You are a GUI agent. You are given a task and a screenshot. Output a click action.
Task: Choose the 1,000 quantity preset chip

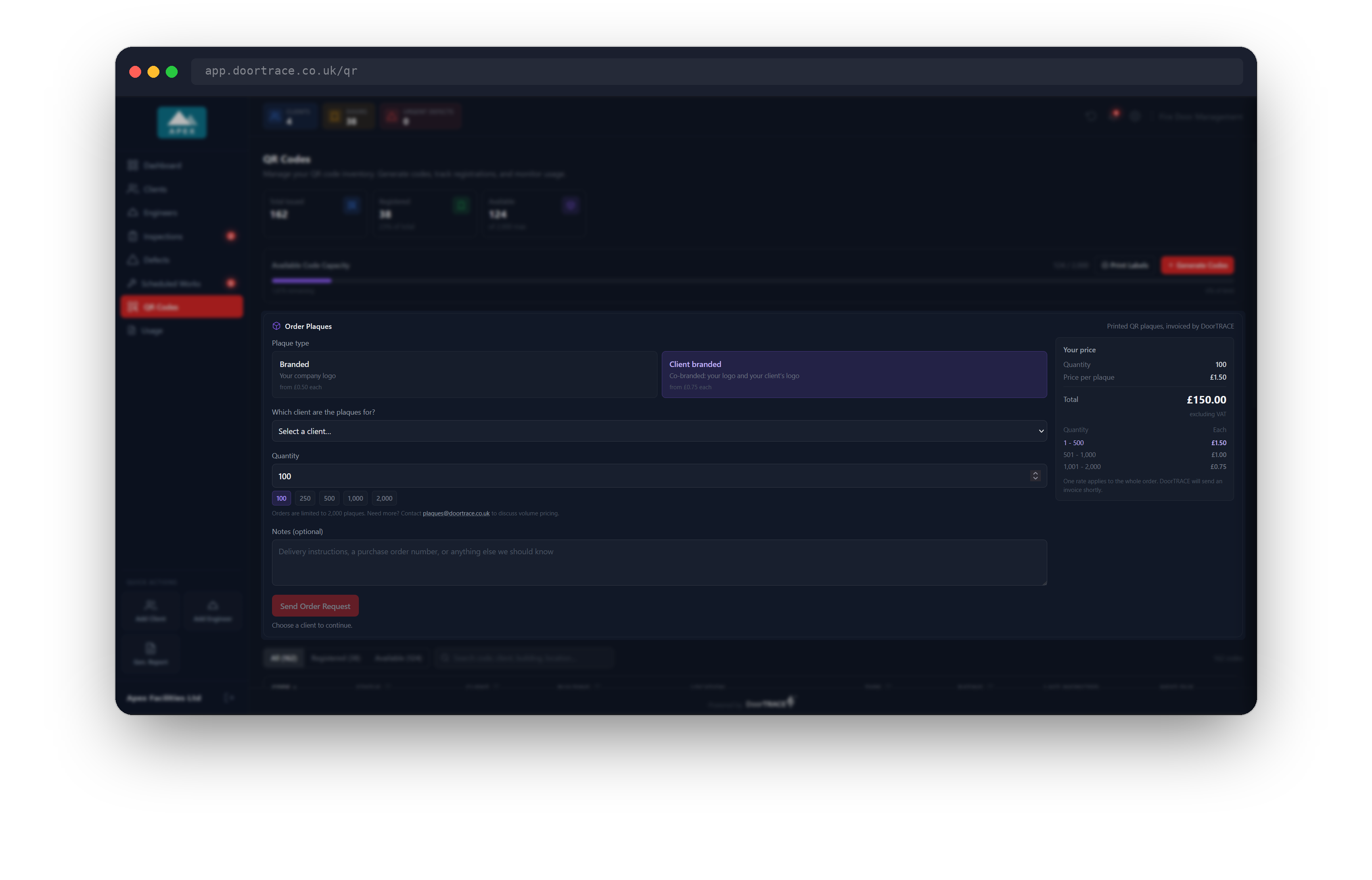[x=355, y=498]
